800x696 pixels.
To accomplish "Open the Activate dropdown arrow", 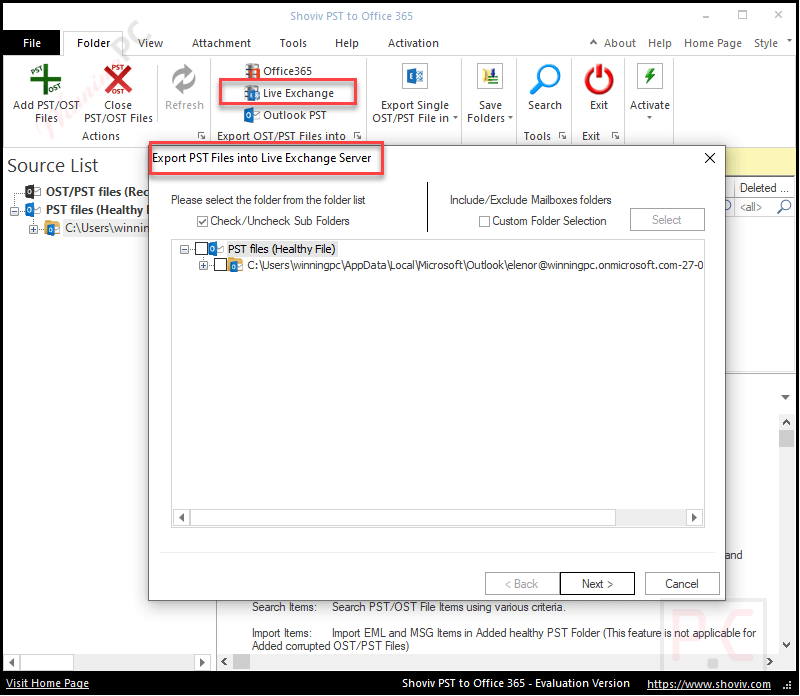I will coord(649,118).
